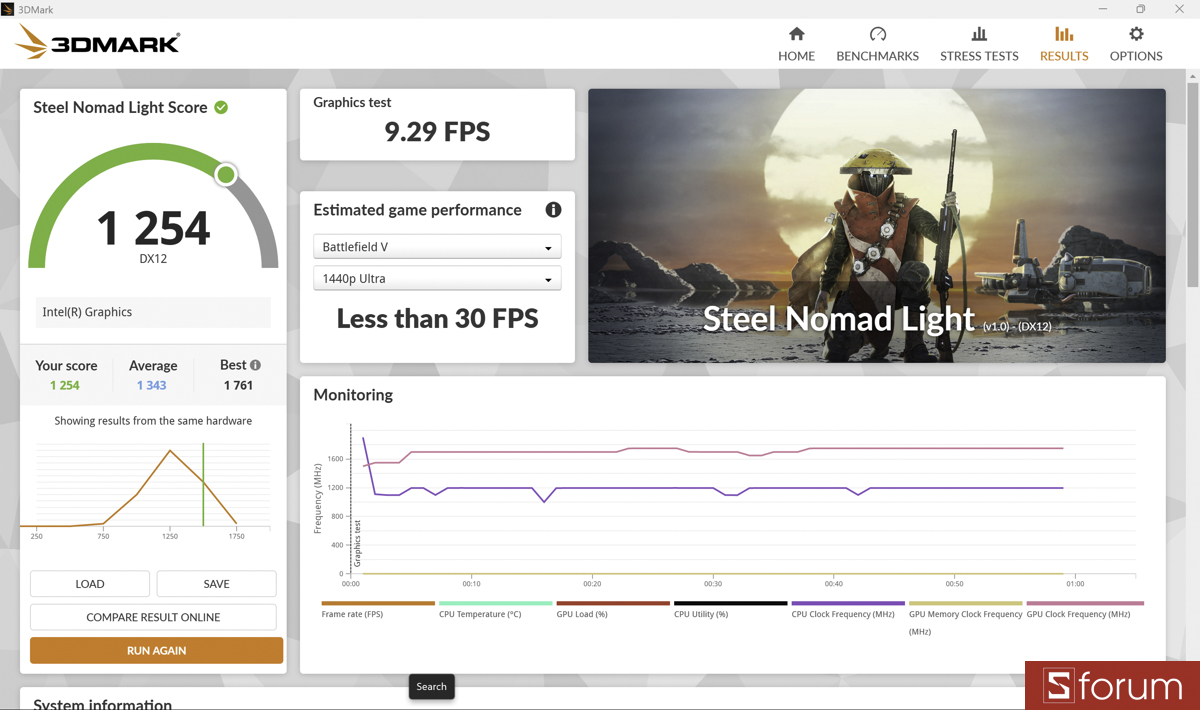Click COMPARE RESULT ONLINE
1200x710 pixels.
(x=155, y=617)
